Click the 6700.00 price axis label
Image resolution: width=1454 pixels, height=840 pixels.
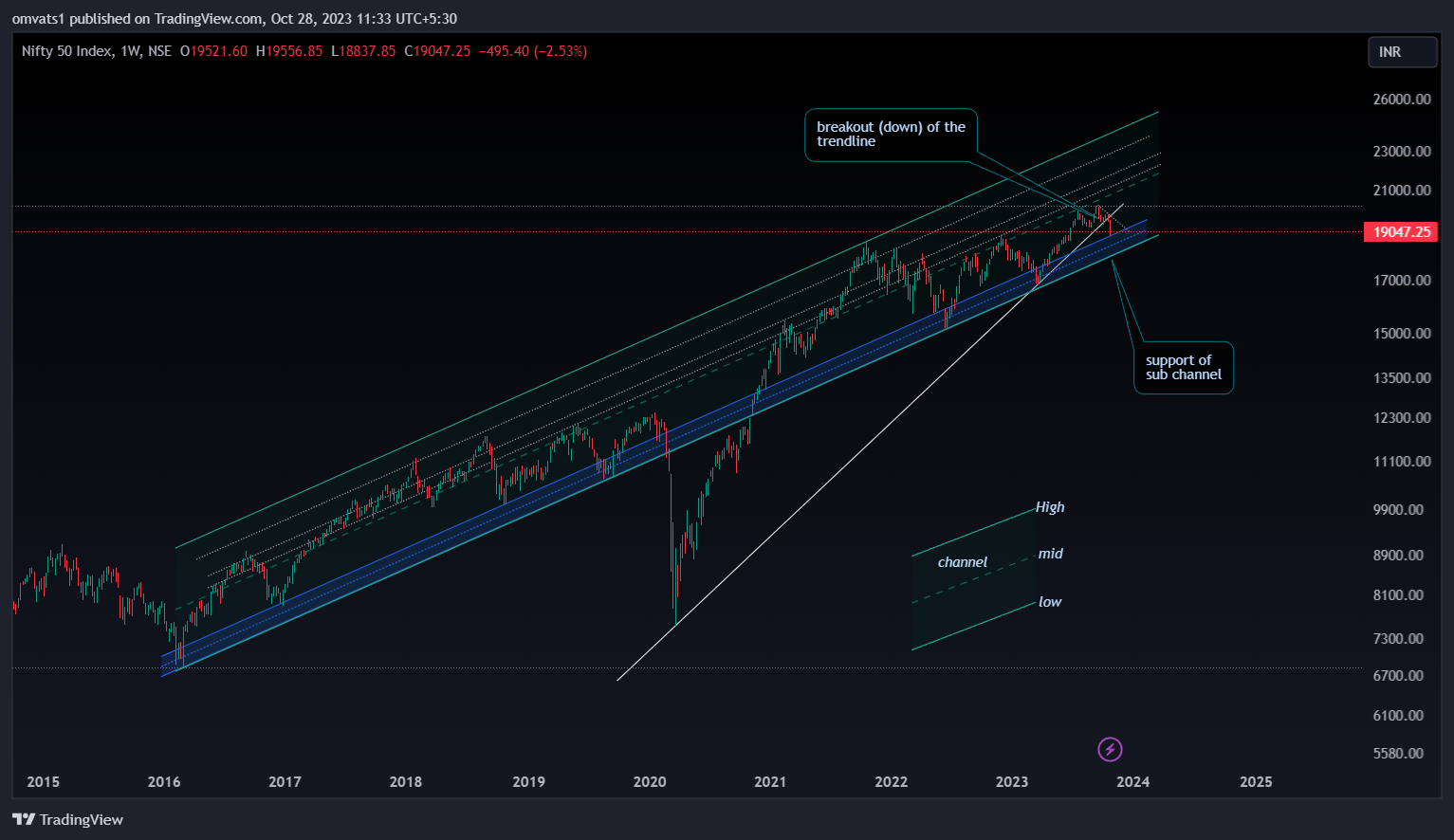(x=1398, y=676)
